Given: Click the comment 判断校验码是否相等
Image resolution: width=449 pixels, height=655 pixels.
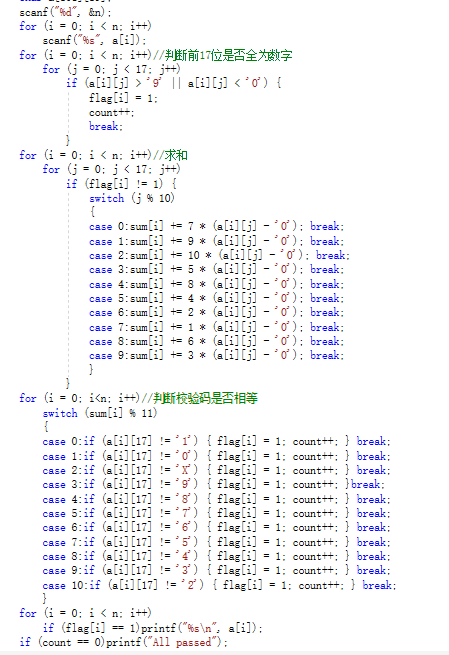Looking at the screenshot, I should 199,399.
